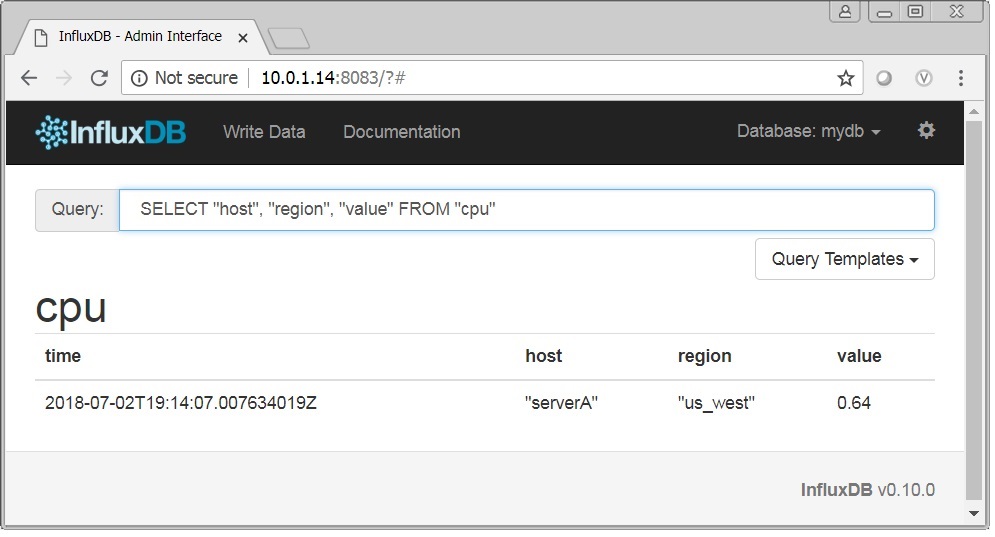Screen dimensions: 995x537
Task: Click the InfluxDB logo
Action: coord(110,133)
